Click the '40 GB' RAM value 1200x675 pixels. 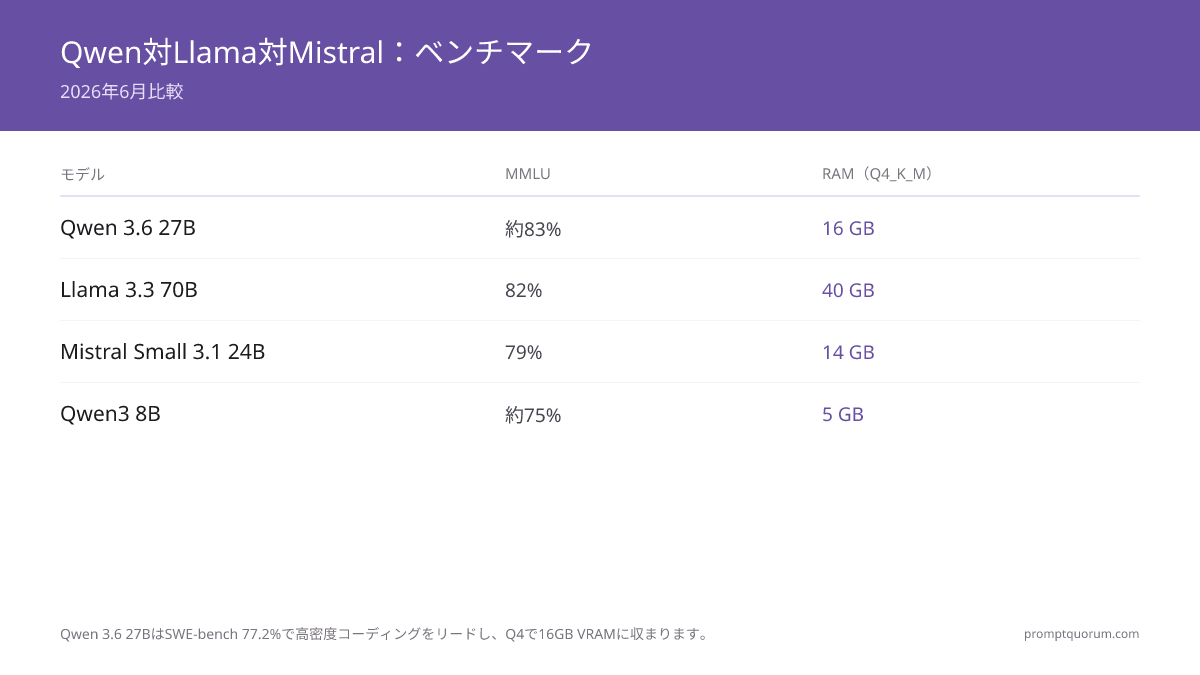pos(848,290)
